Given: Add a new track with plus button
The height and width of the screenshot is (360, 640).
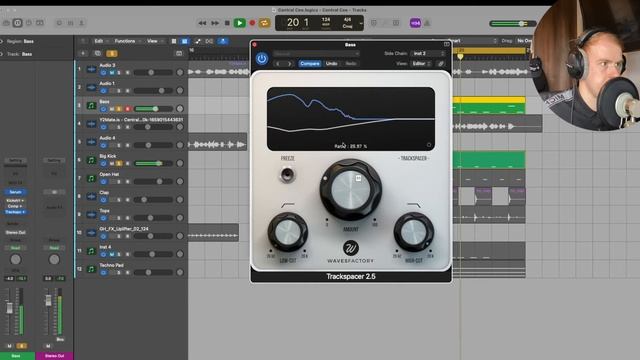Looking at the screenshot, I should click(83, 53).
